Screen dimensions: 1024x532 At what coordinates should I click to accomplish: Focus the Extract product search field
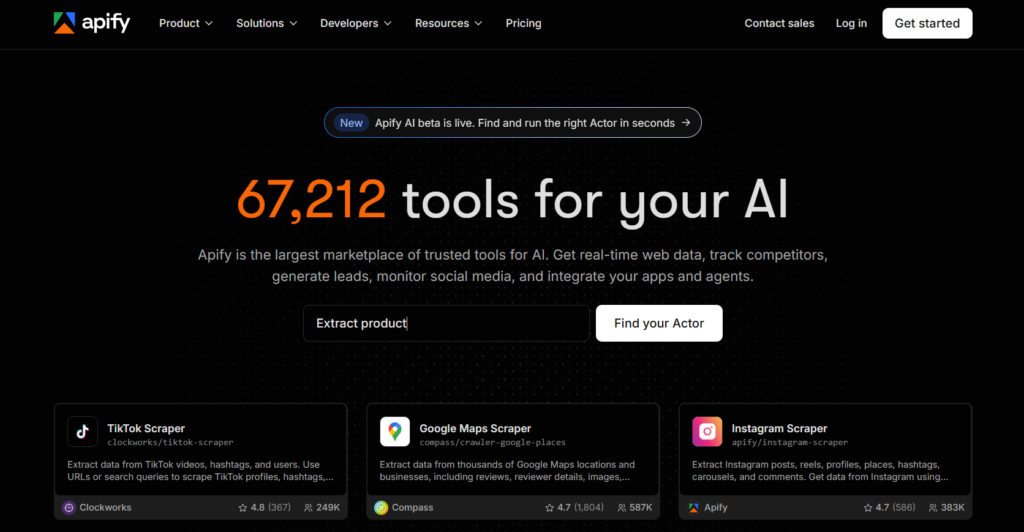(446, 323)
